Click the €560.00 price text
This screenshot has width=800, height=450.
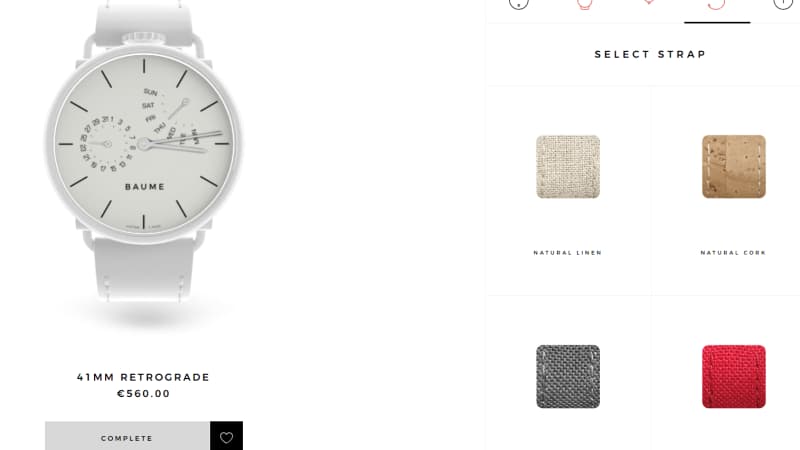[143, 393]
